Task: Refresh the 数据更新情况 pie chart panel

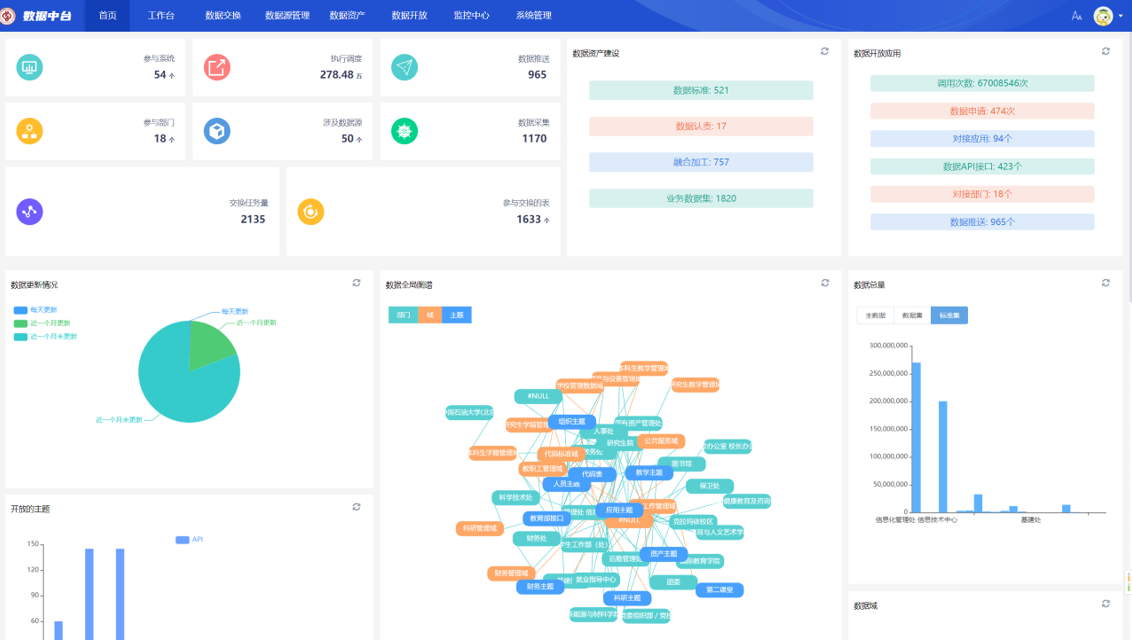Action: point(356,283)
